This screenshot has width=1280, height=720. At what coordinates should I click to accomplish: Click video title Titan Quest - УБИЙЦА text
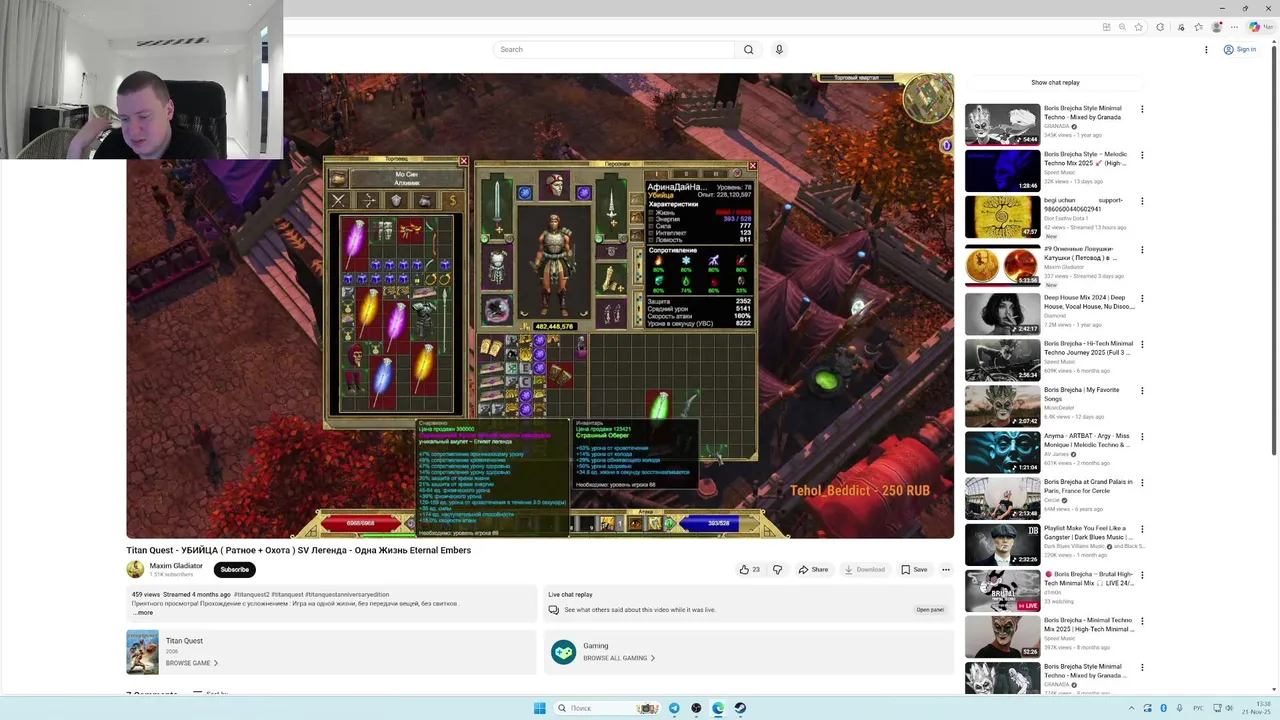click(298, 550)
